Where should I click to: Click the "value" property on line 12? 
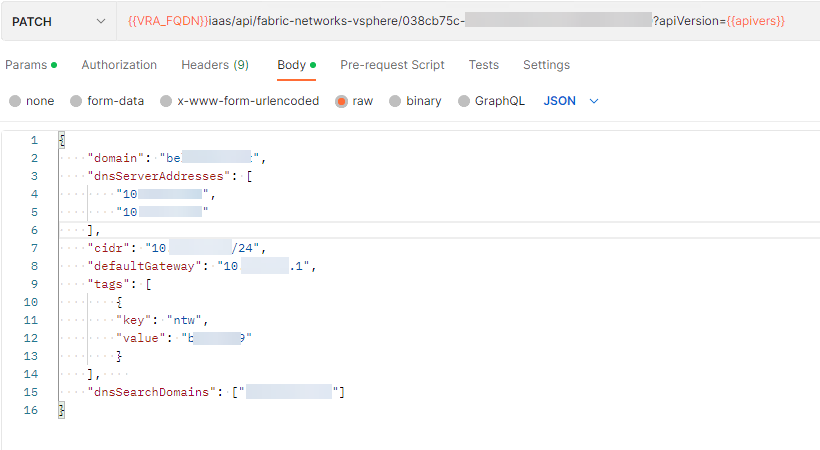coord(141,338)
